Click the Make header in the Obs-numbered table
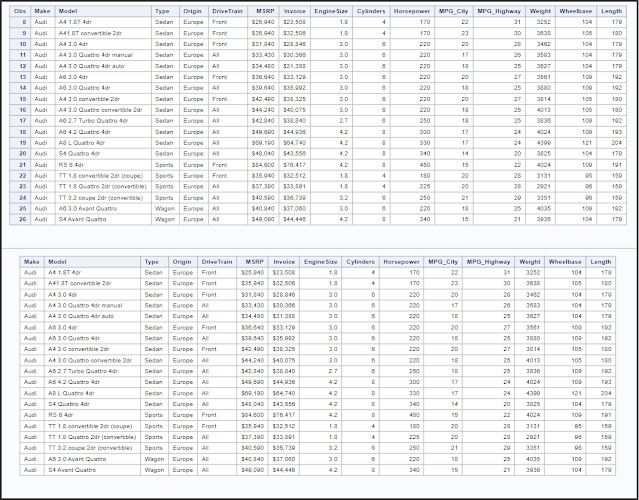Image resolution: width=639 pixels, height=500 pixels. tap(42, 11)
